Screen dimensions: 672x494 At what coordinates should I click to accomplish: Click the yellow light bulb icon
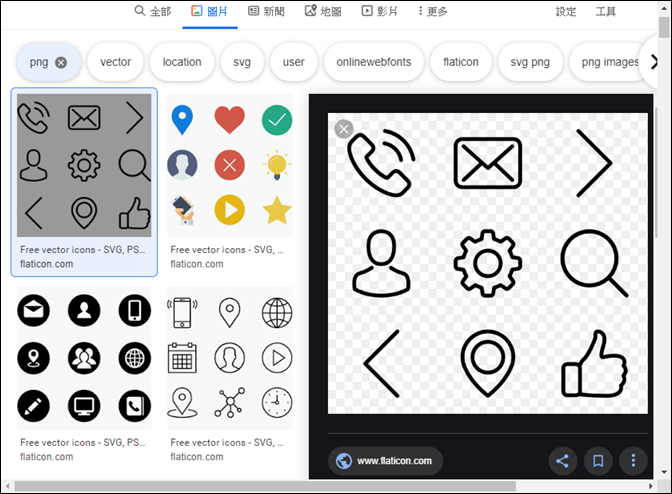(x=277, y=165)
